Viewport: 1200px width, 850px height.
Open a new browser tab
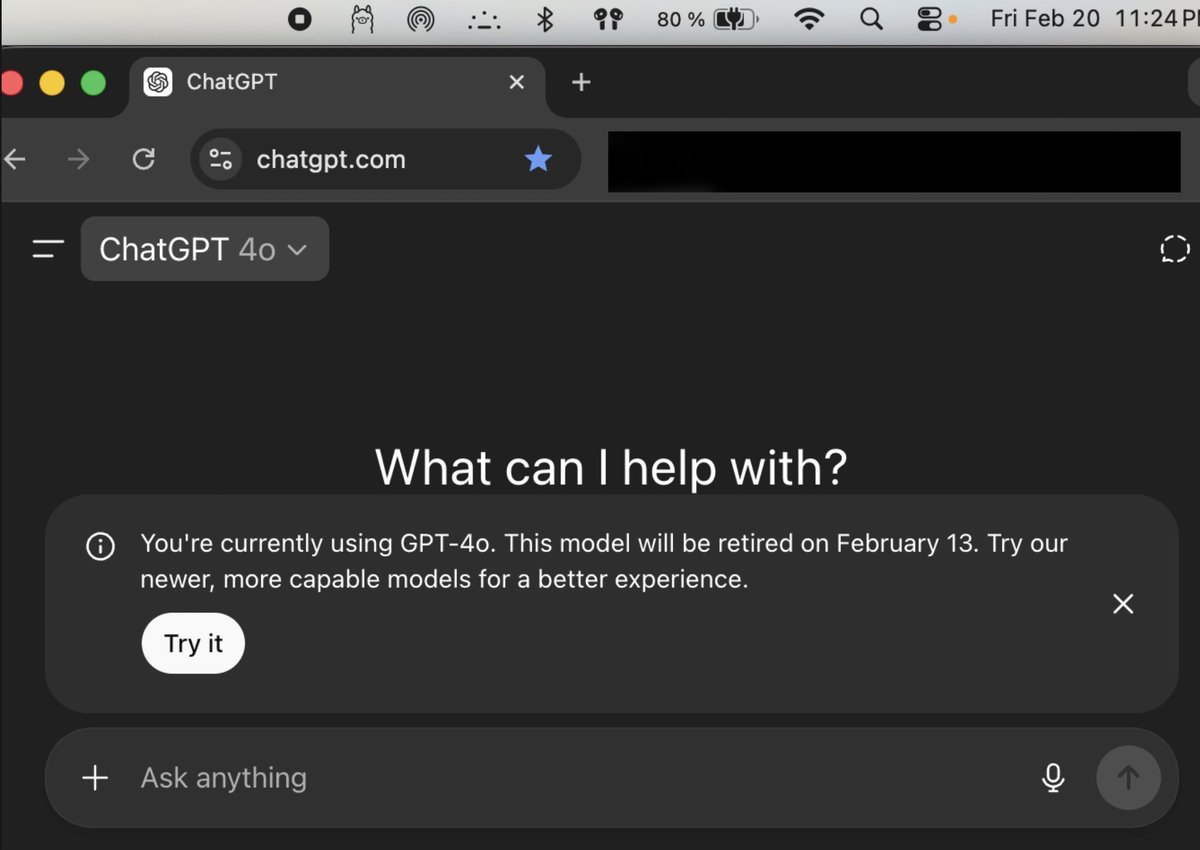coord(581,82)
